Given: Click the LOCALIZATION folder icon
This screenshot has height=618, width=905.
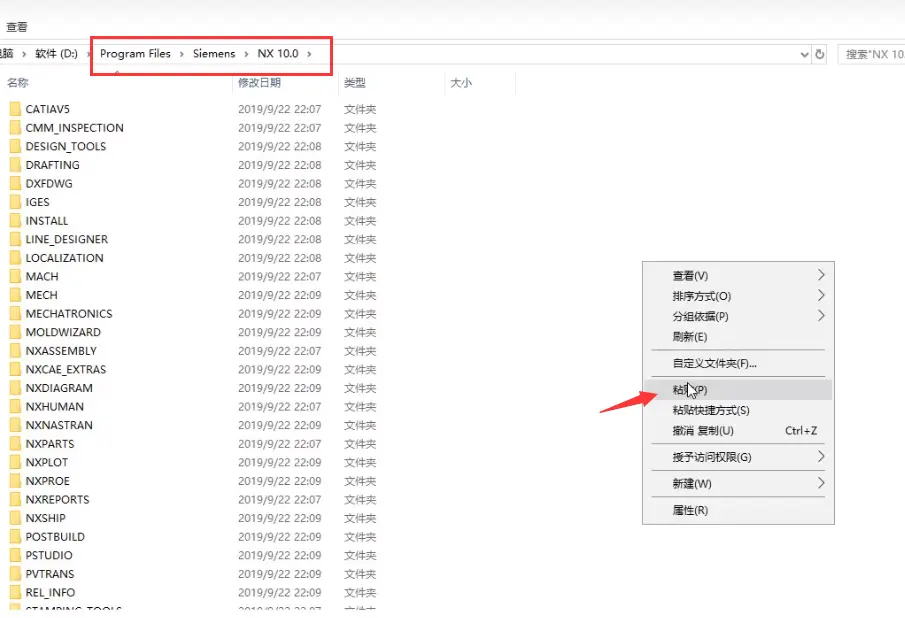Looking at the screenshot, I should 16,258.
